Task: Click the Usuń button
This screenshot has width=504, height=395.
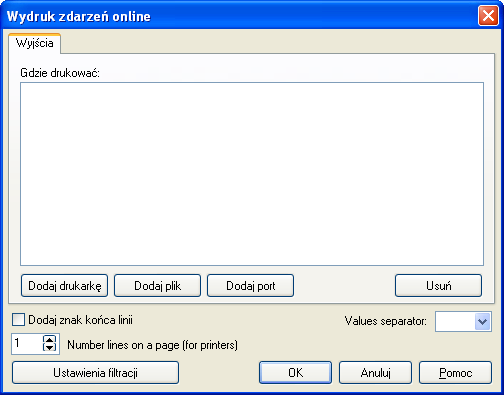Action: click(438, 286)
